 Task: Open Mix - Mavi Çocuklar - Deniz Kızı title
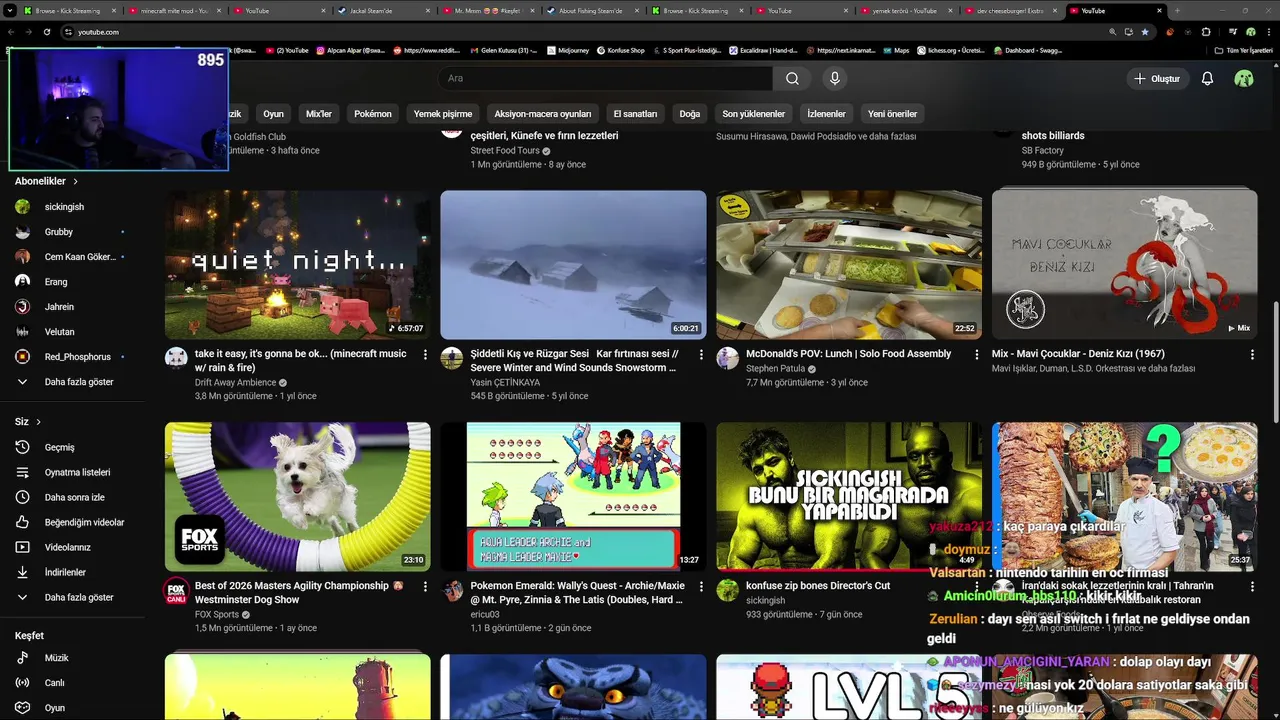tap(1078, 353)
